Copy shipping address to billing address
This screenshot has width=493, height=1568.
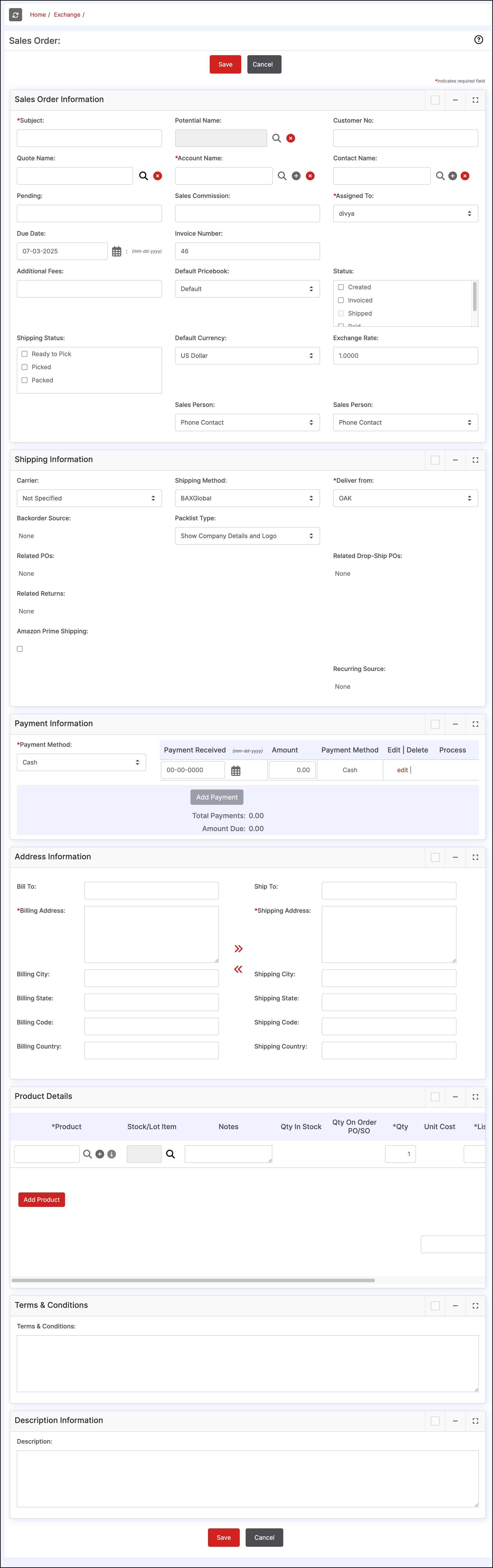click(x=239, y=969)
